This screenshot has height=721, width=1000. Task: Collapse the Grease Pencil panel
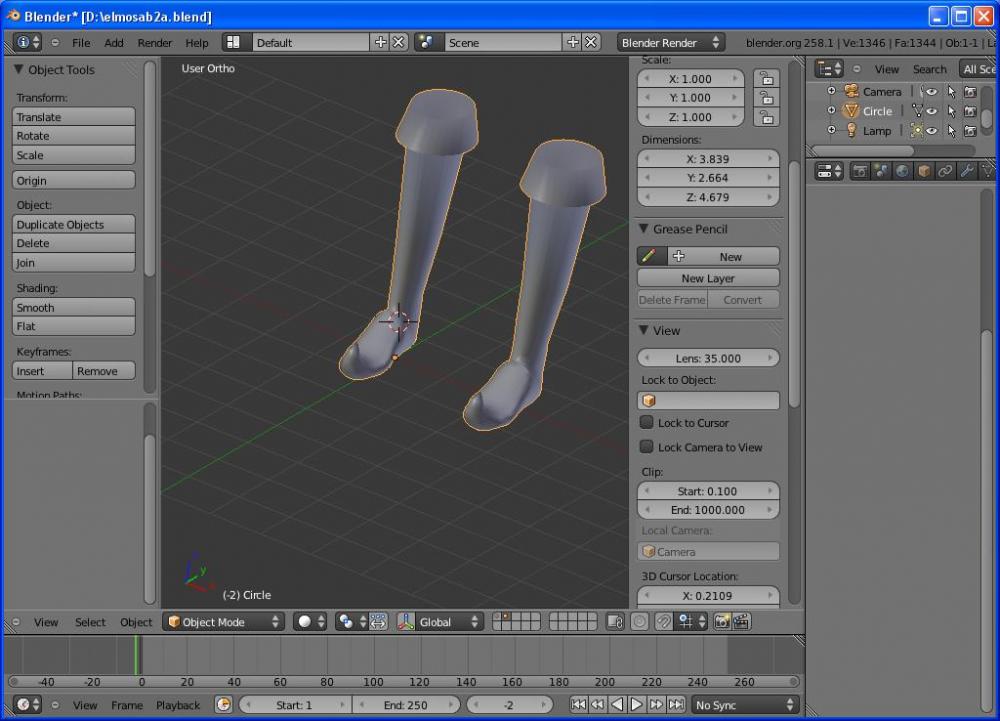pyautogui.click(x=645, y=229)
